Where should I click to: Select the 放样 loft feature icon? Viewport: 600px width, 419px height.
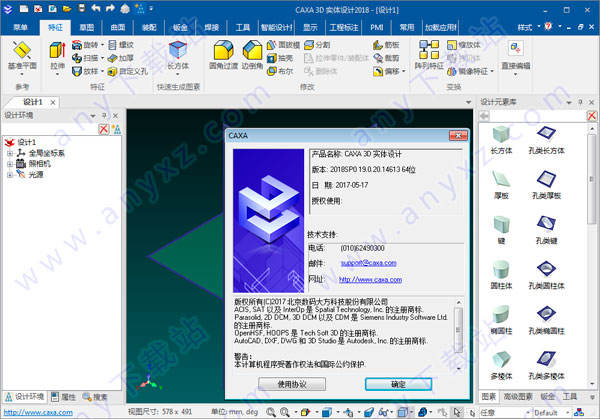coord(77,71)
